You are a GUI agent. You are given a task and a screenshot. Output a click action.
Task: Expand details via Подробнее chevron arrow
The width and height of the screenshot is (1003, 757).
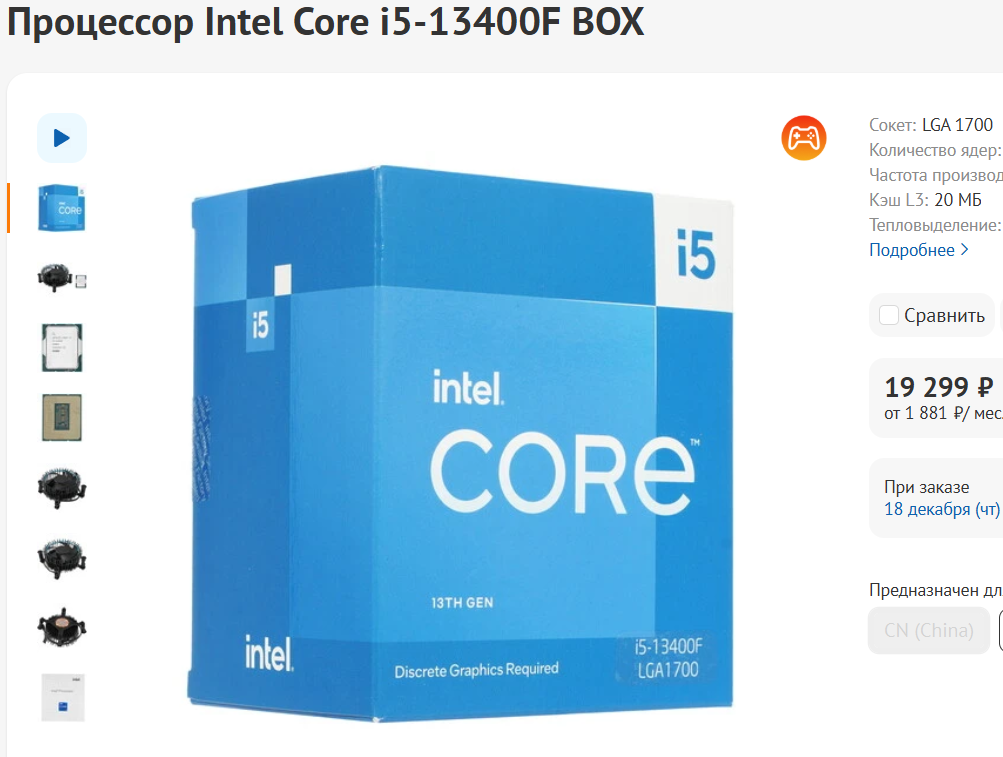point(965,250)
